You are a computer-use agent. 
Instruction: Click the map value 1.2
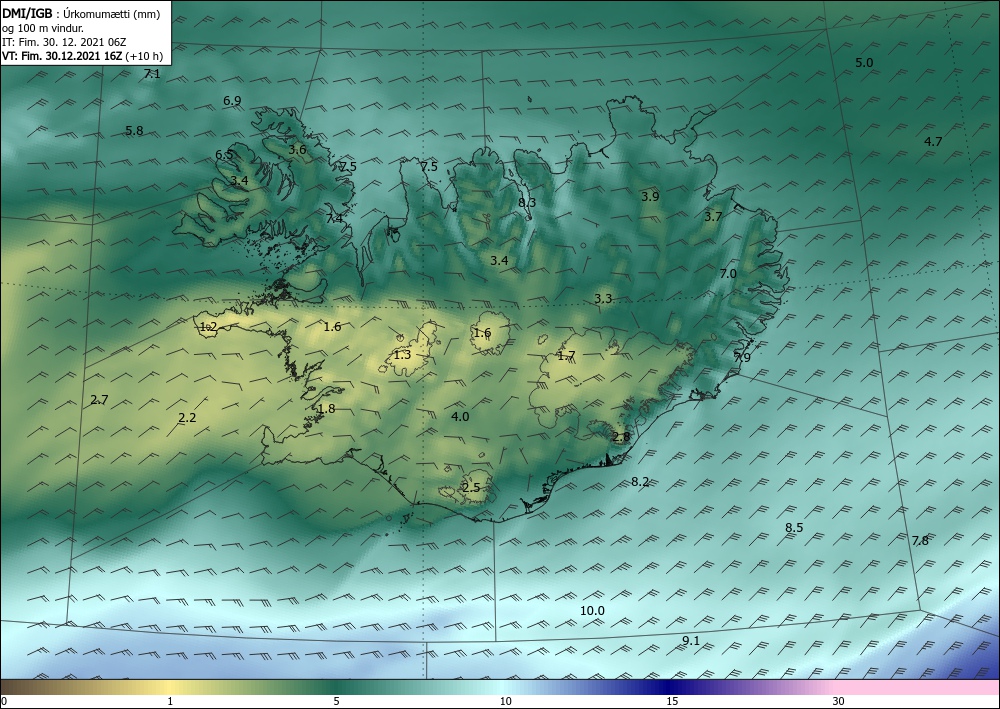209,327
